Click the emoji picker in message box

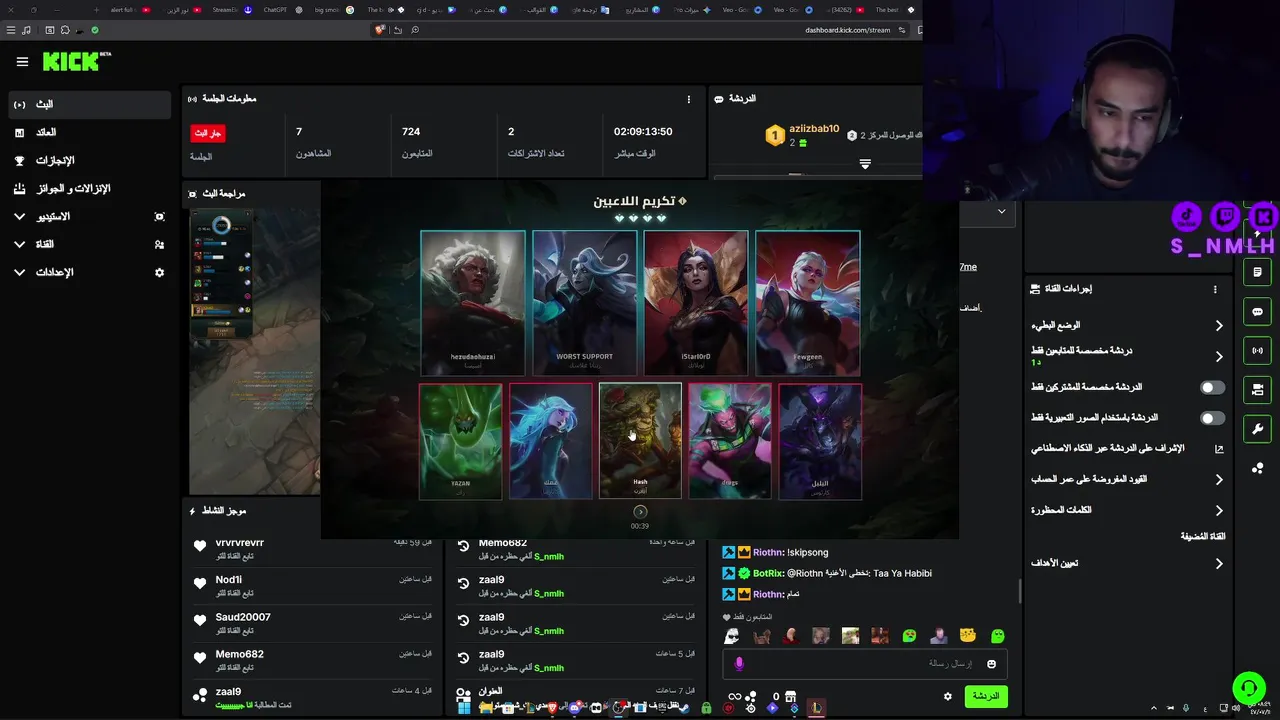[x=991, y=664]
